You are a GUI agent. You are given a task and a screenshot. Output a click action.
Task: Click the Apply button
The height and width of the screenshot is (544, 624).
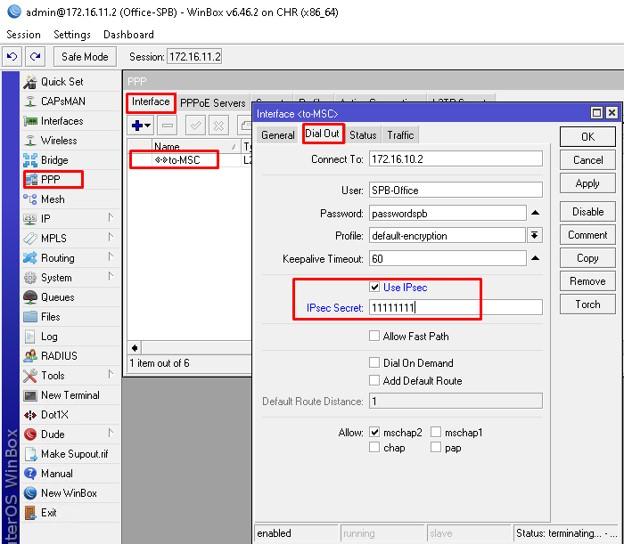(x=587, y=183)
